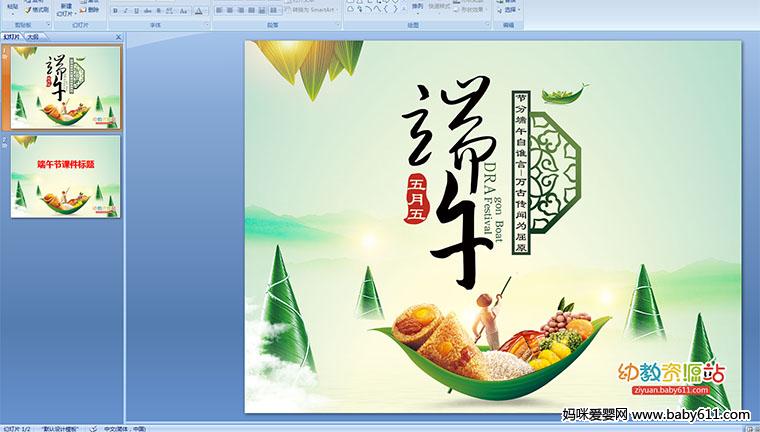Click the font color button
Viewport: 760px width, 432px height.
pos(197,10)
